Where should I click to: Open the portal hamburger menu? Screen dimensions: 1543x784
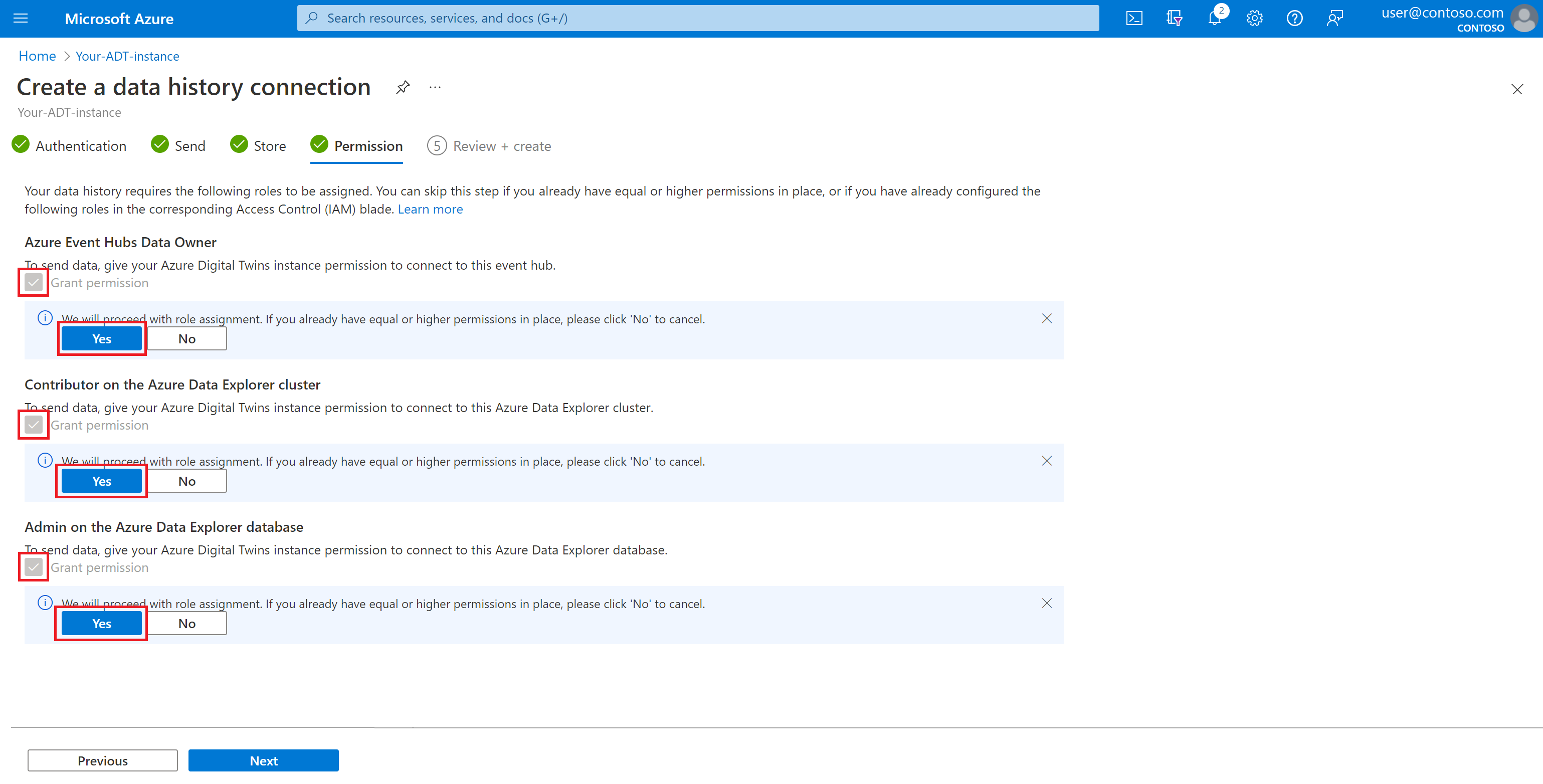(x=21, y=19)
